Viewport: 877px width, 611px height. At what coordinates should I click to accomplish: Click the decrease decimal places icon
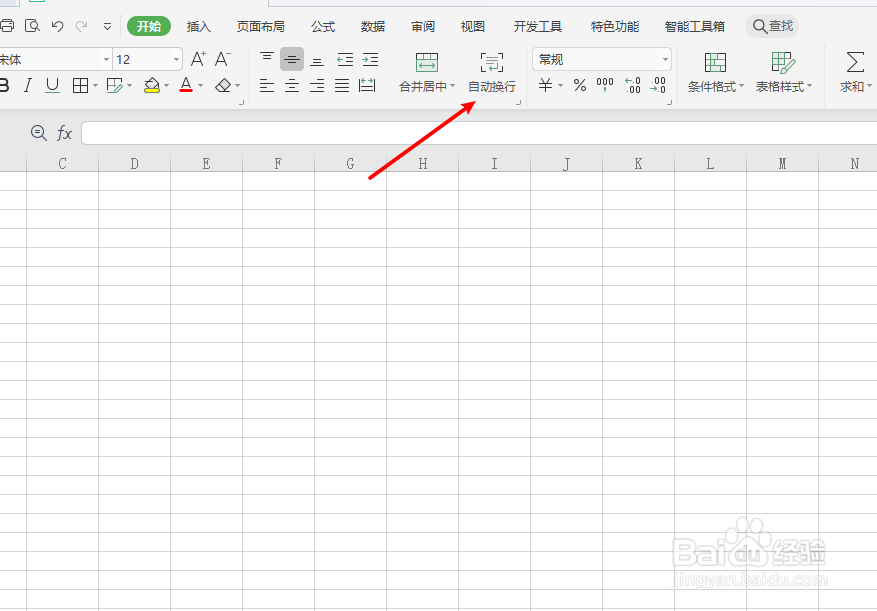tap(657, 84)
